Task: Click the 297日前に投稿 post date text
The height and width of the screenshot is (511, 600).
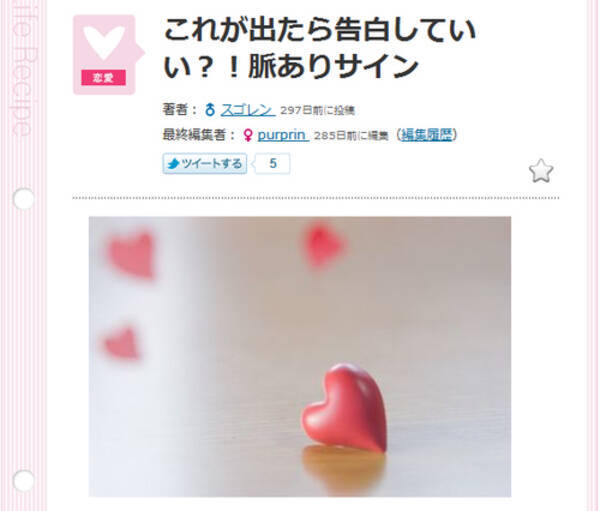Action: point(318,111)
